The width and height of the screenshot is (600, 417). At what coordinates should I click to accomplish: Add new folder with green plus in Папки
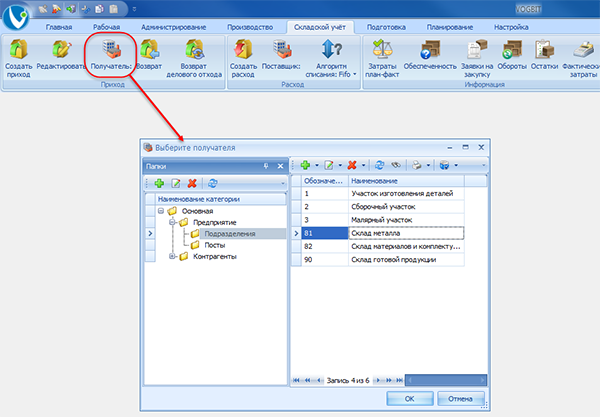159,184
